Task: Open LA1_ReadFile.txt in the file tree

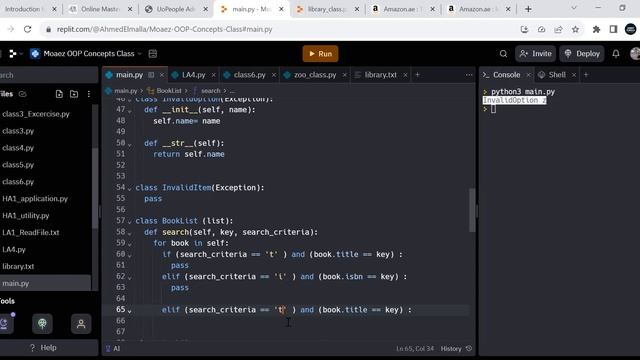Action: (31, 233)
